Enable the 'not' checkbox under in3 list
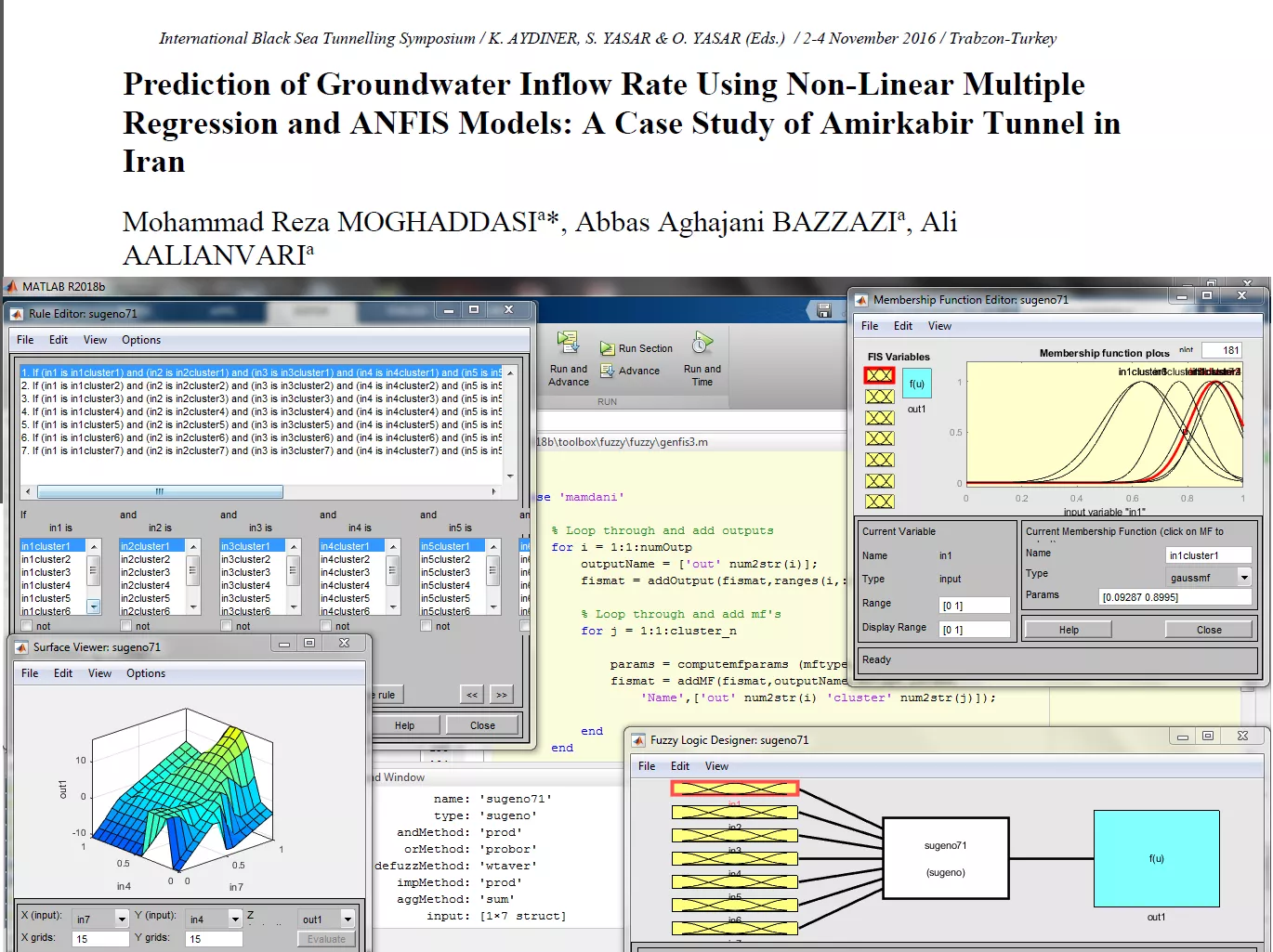 coord(227,626)
